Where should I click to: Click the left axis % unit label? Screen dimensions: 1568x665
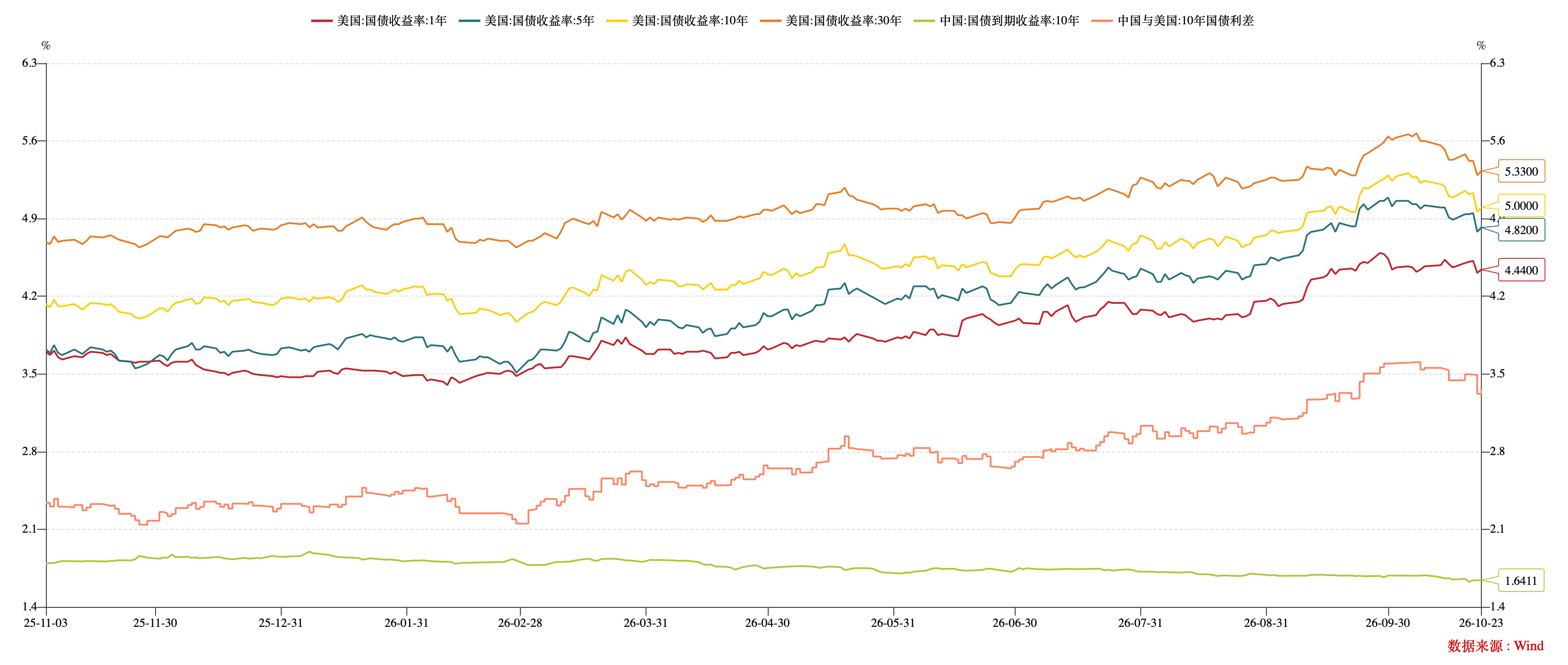45,46
